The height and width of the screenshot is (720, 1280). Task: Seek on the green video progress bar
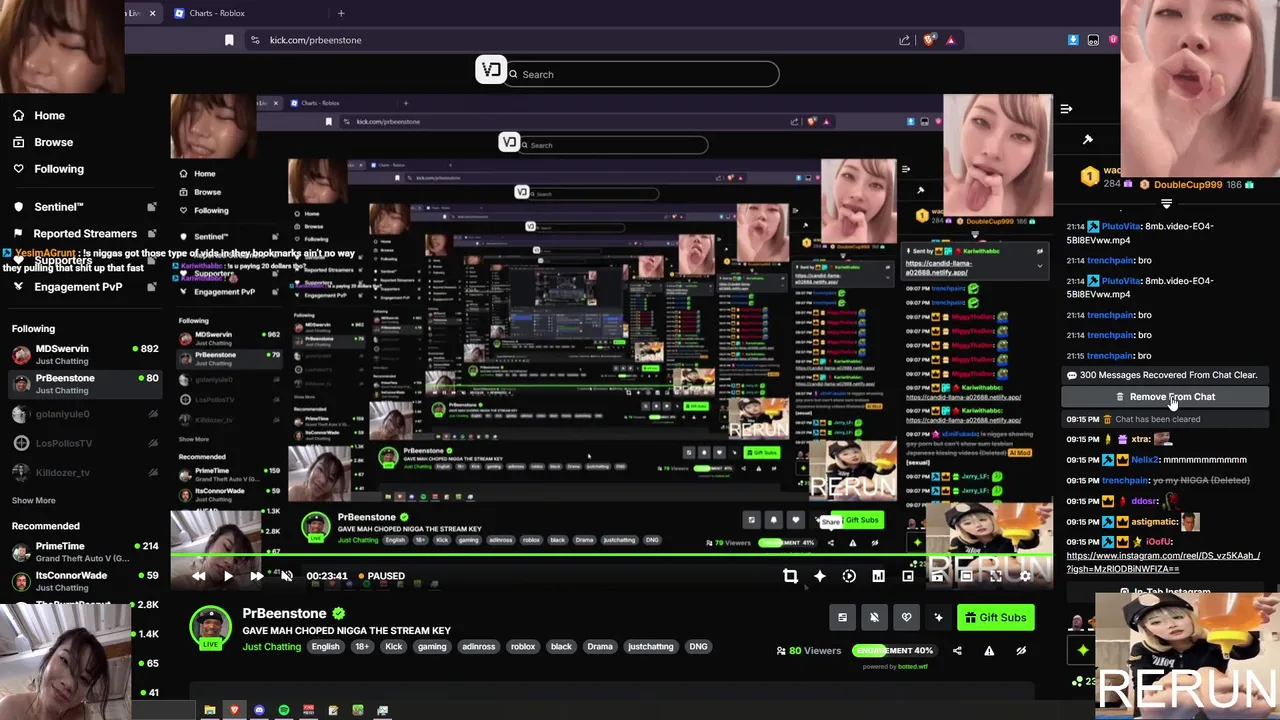(611, 557)
